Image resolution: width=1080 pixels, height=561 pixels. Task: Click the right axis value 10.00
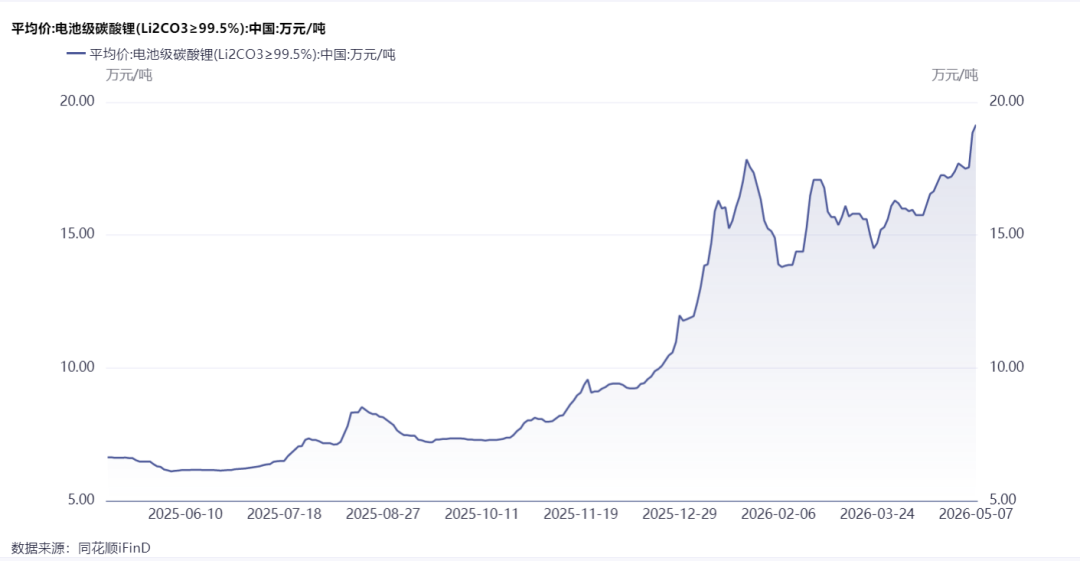(x=1006, y=367)
